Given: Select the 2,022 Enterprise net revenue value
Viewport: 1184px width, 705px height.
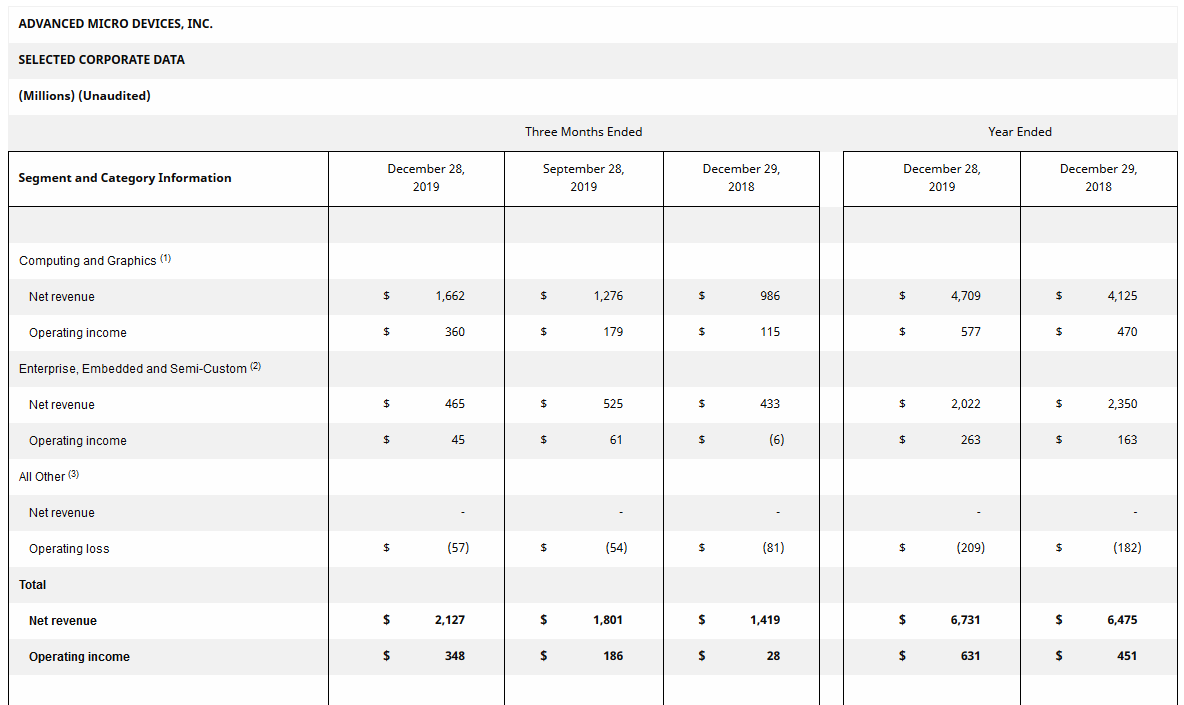Looking at the screenshot, I should click(966, 404).
